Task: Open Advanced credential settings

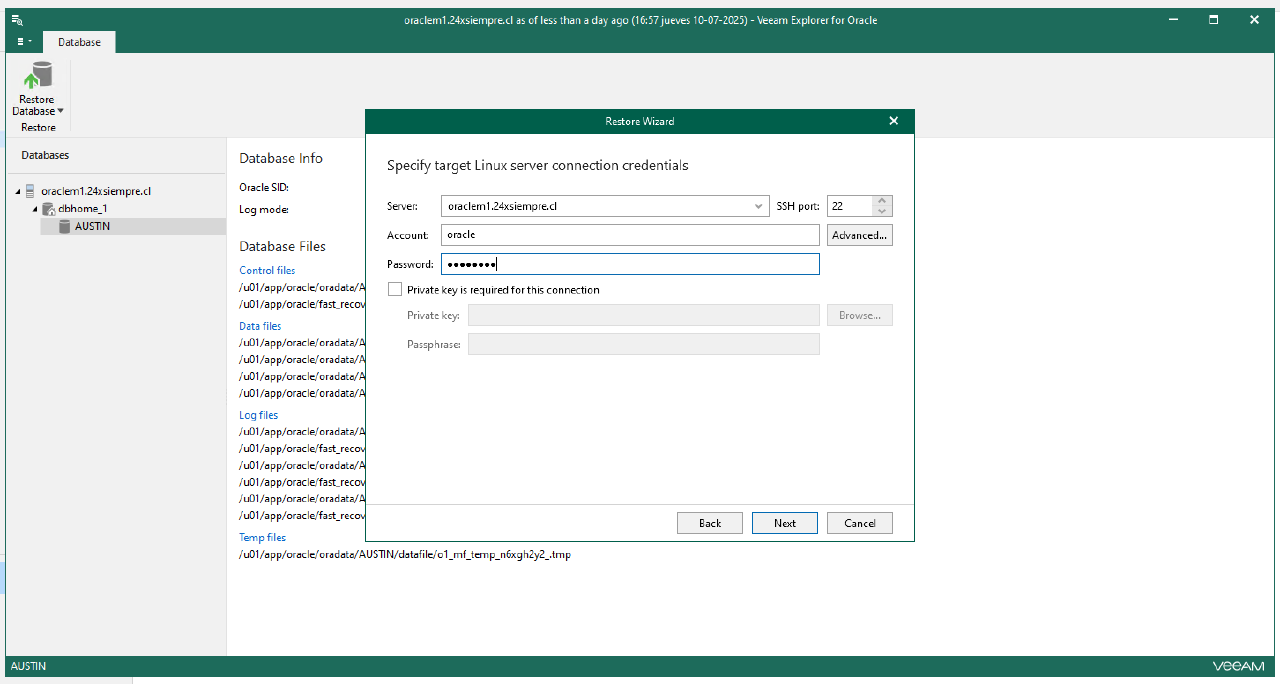Action: [x=859, y=235]
